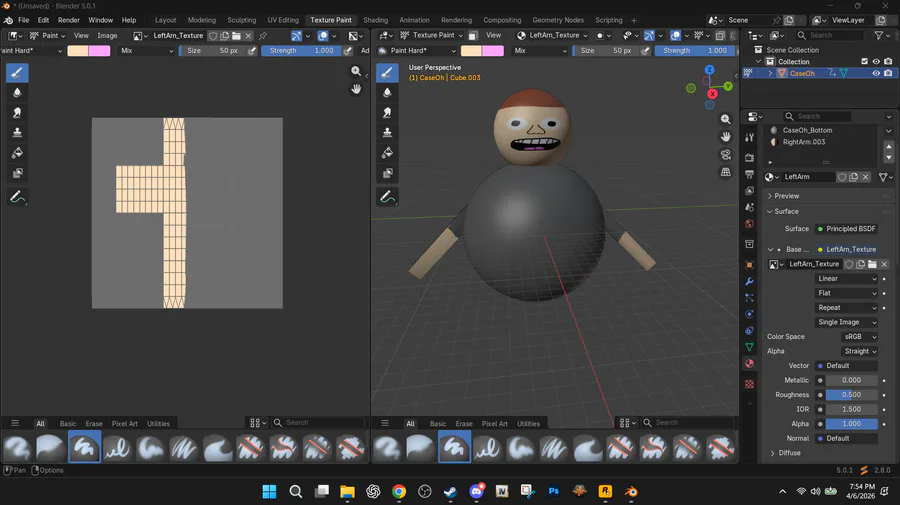The height and width of the screenshot is (505, 900).
Task: Select Pixel Art brush category in viewport
Action: coord(494,424)
